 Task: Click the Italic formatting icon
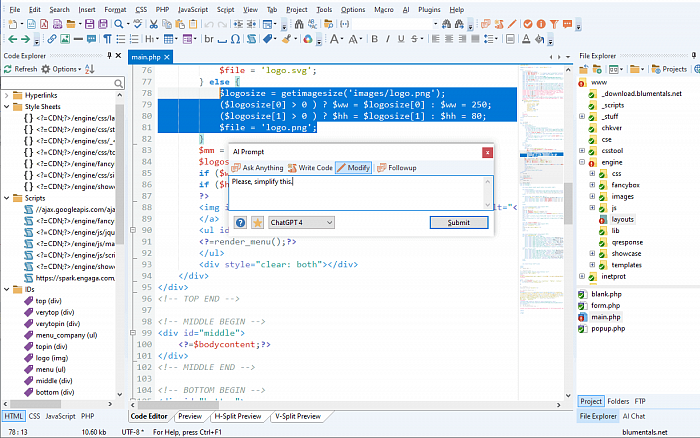(387, 39)
